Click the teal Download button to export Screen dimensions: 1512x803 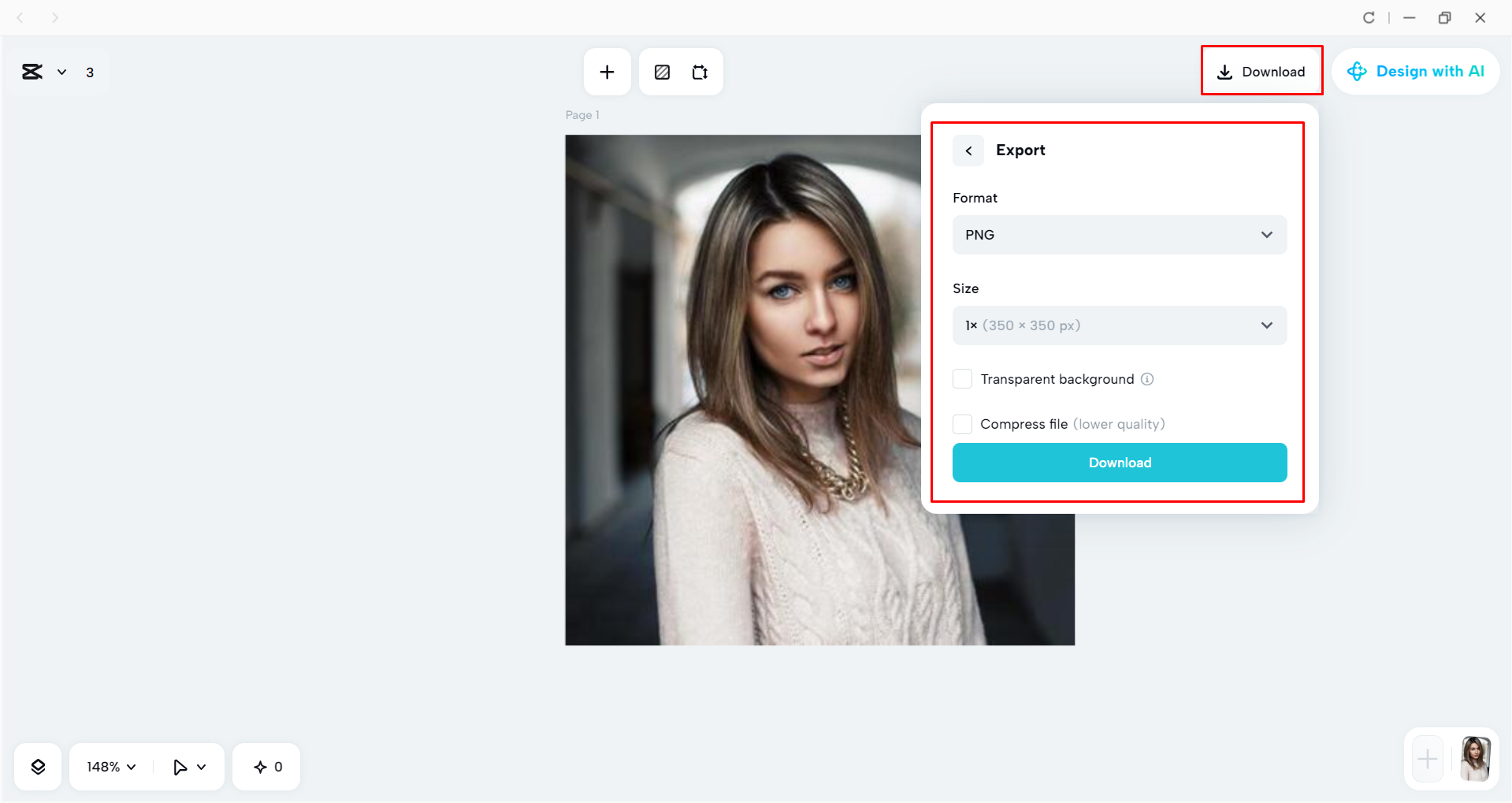coord(1118,463)
